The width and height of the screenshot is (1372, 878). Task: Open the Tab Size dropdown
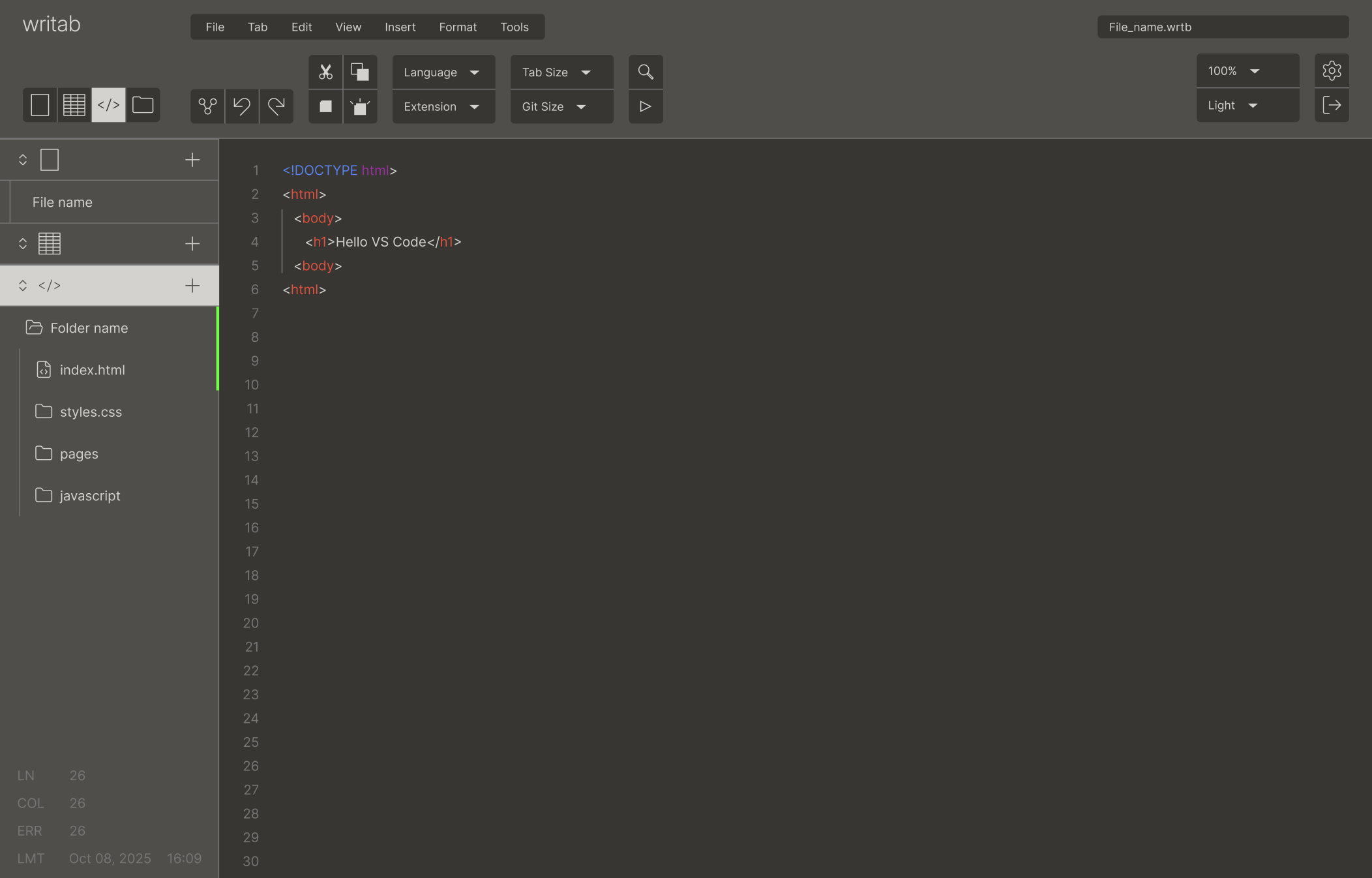click(561, 72)
